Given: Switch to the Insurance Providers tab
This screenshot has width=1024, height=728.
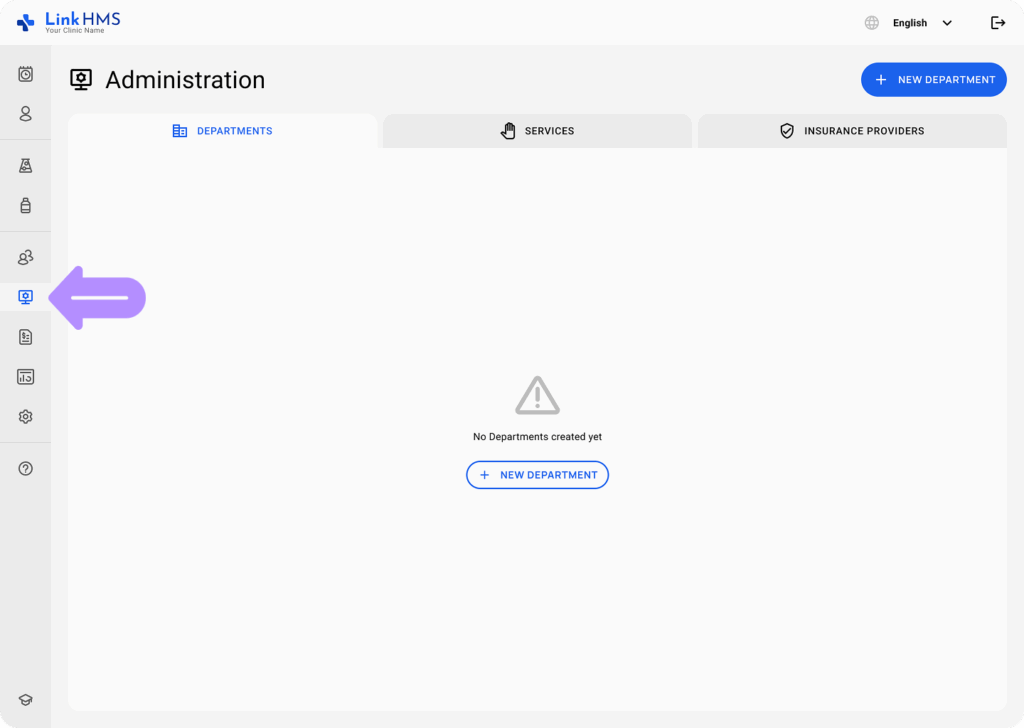Looking at the screenshot, I should click(852, 131).
